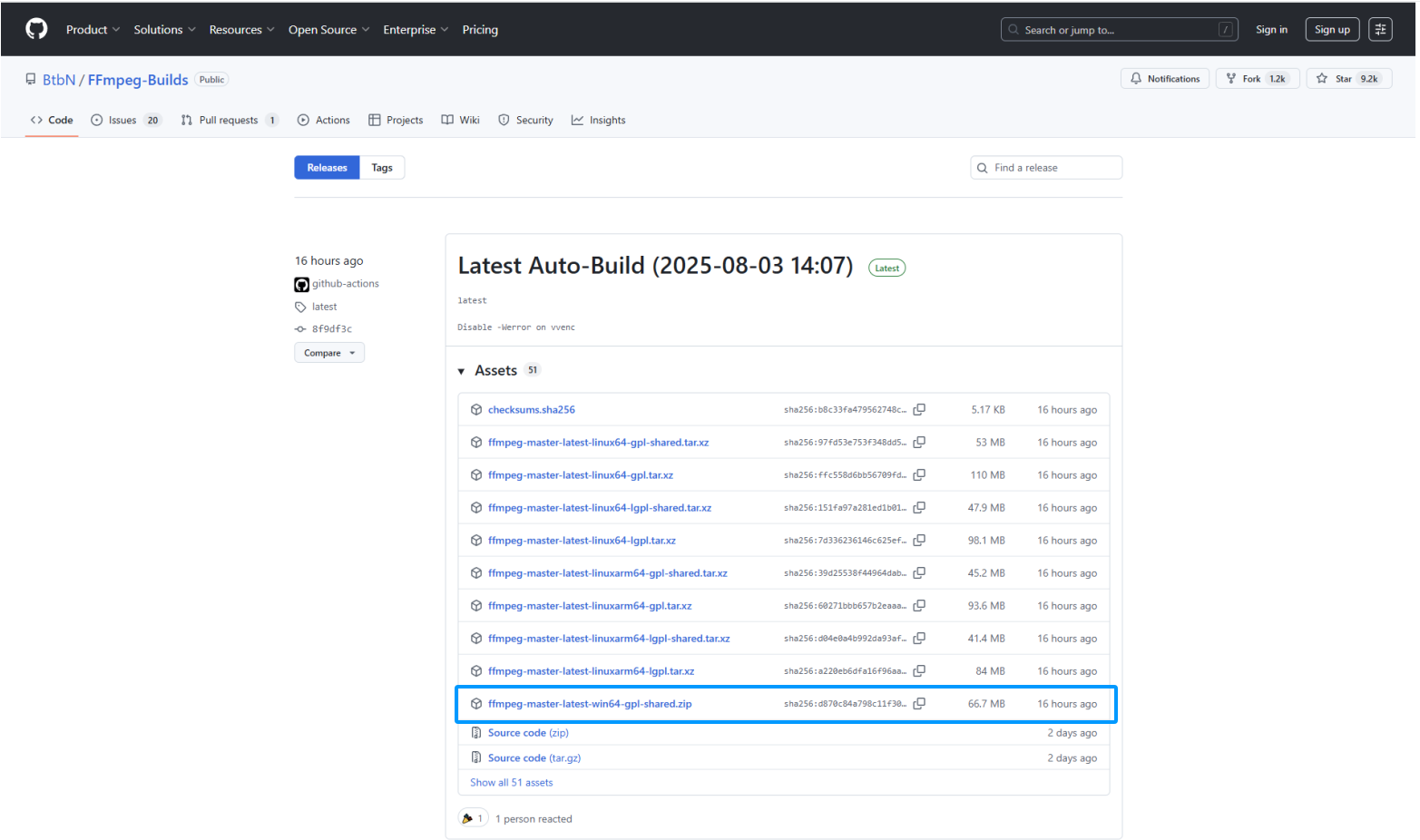Copy sha256 of linux64-gpl-shared.tar.xz
This screenshot has width=1420, height=840.
pyautogui.click(x=919, y=443)
